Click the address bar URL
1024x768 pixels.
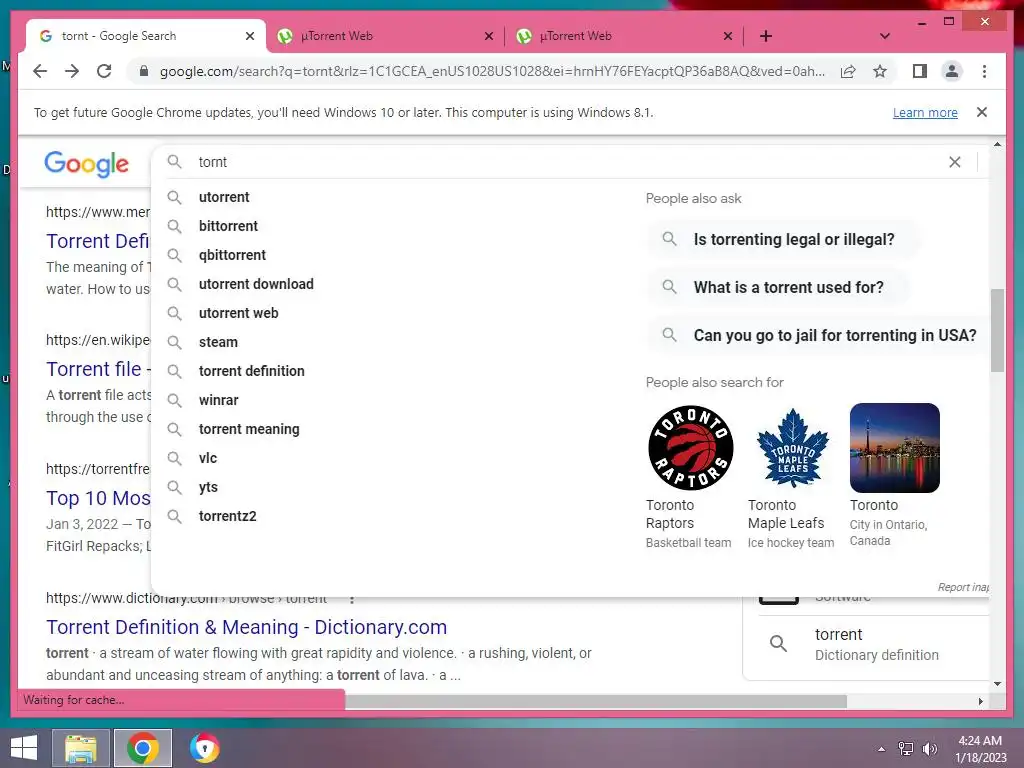(x=491, y=71)
